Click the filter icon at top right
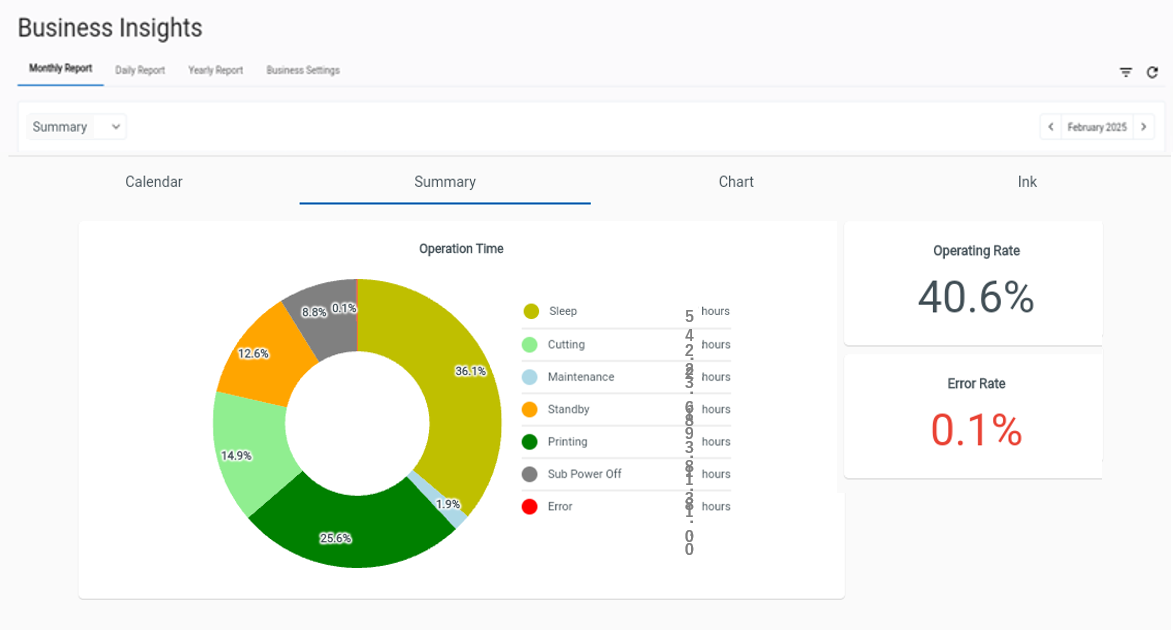Image resolution: width=1175 pixels, height=630 pixels. tap(1126, 72)
